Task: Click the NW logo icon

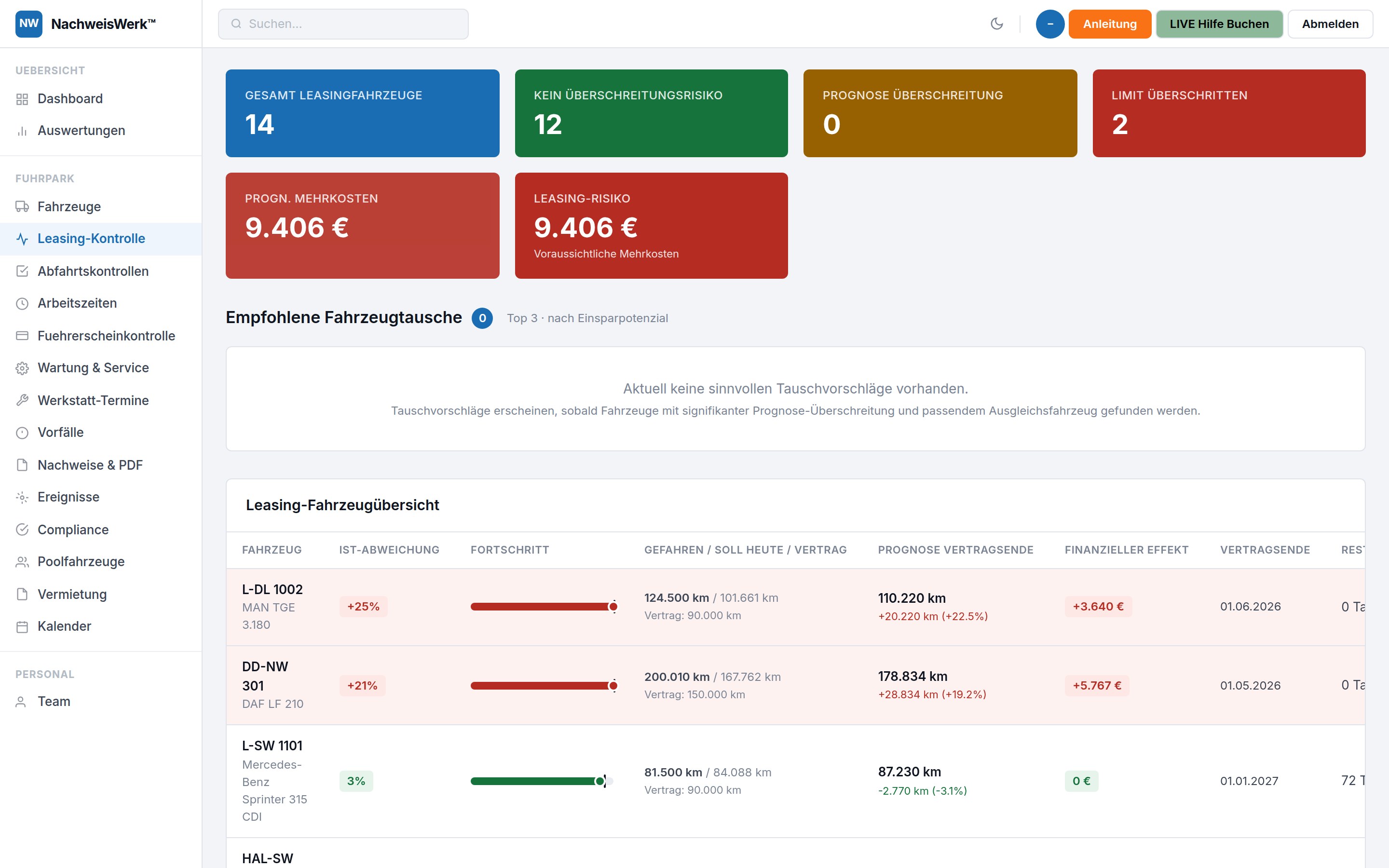Action: (x=29, y=24)
